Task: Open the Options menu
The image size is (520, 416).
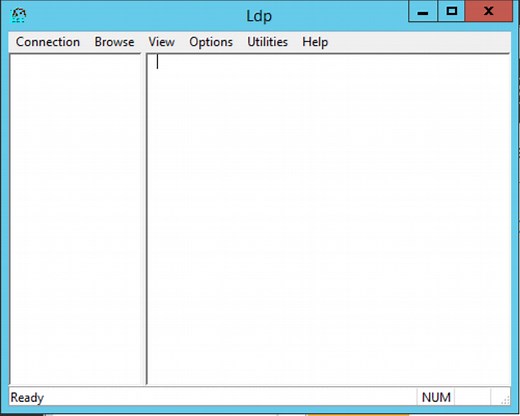Action: click(x=211, y=42)
